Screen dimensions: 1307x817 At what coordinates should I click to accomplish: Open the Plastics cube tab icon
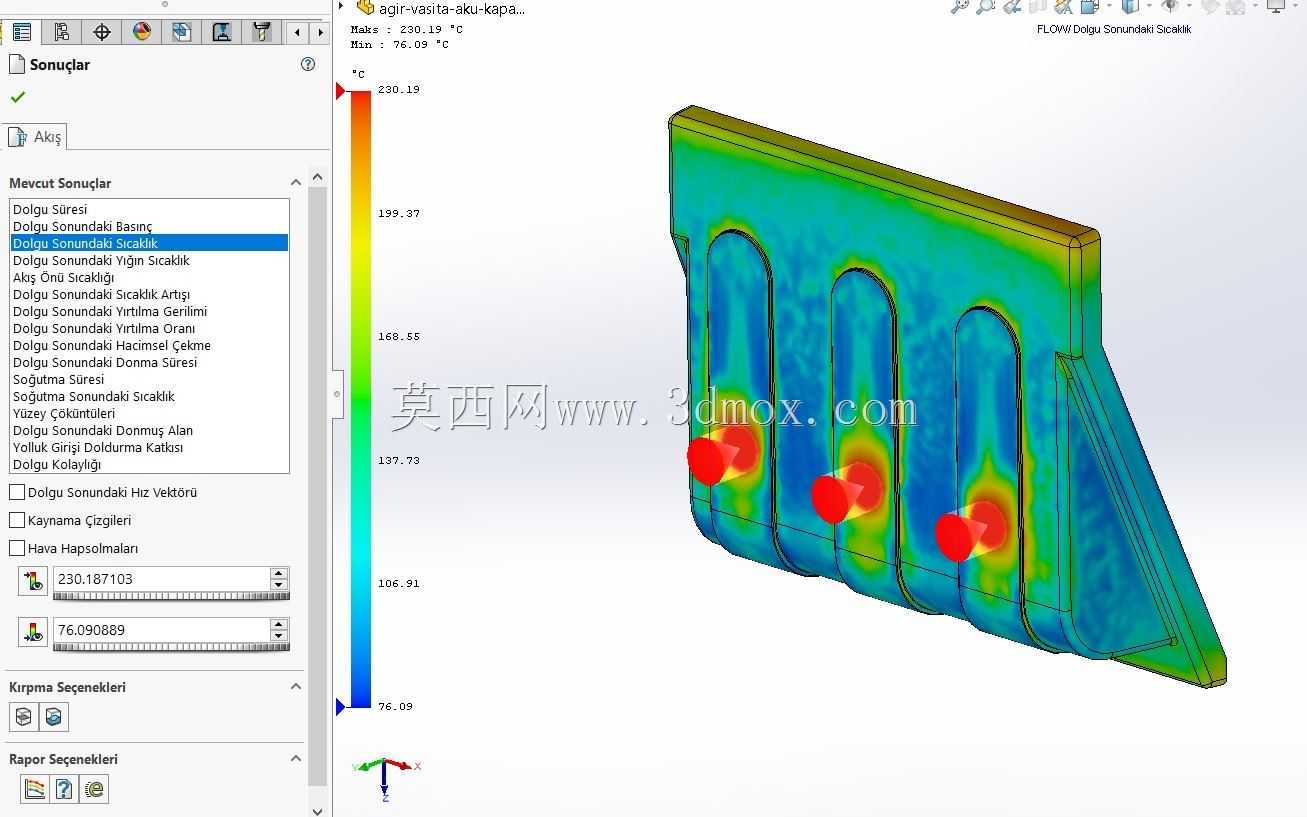(181, 32)
